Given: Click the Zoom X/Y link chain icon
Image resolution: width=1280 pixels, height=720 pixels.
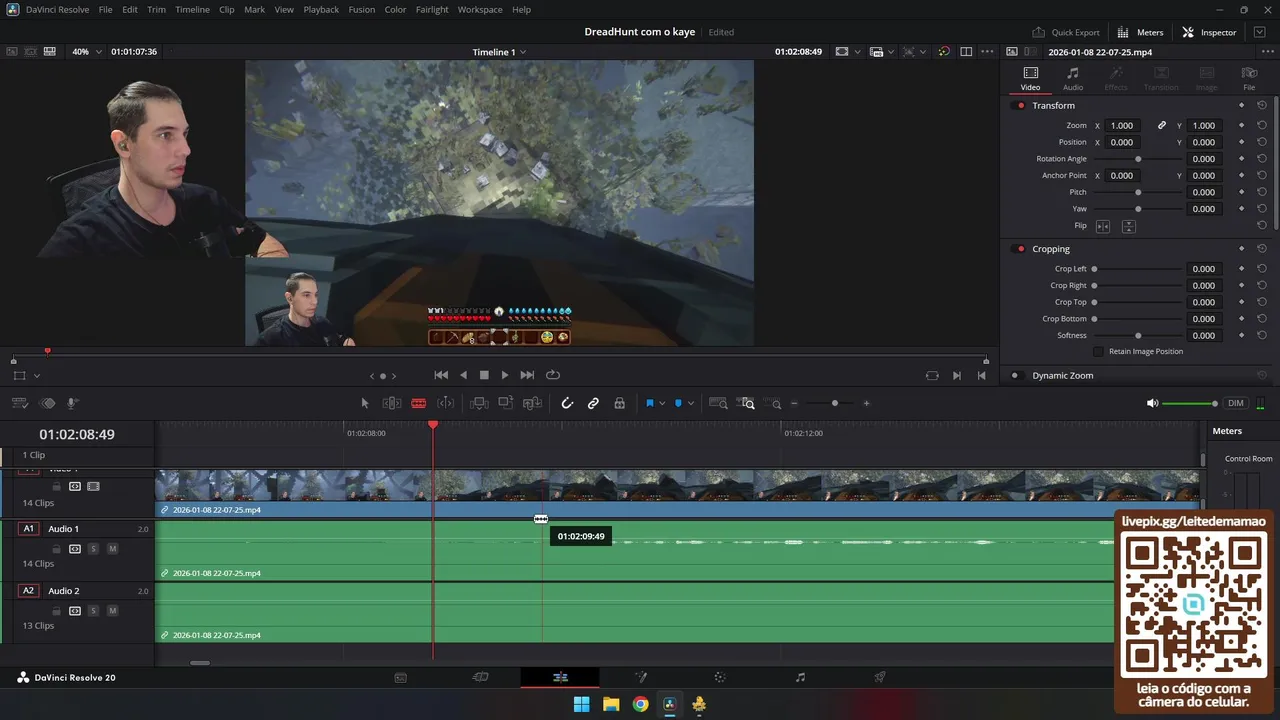Looking at the screenshot, I should click(x=1162, y=125).
